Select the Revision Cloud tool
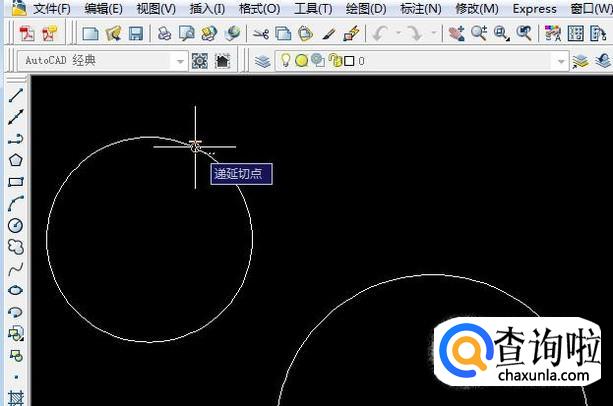 [15, 246]
